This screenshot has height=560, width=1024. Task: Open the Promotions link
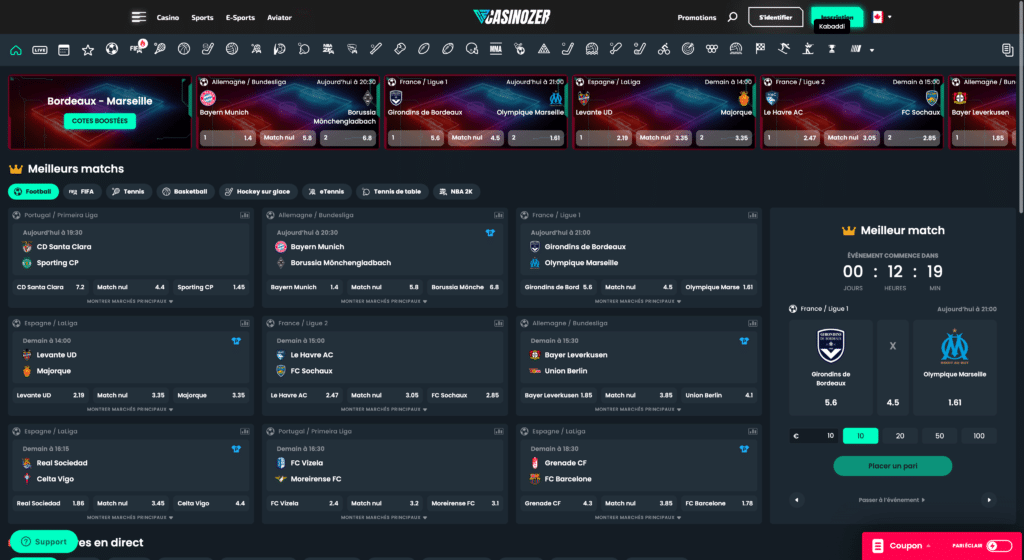click(697, 18)
